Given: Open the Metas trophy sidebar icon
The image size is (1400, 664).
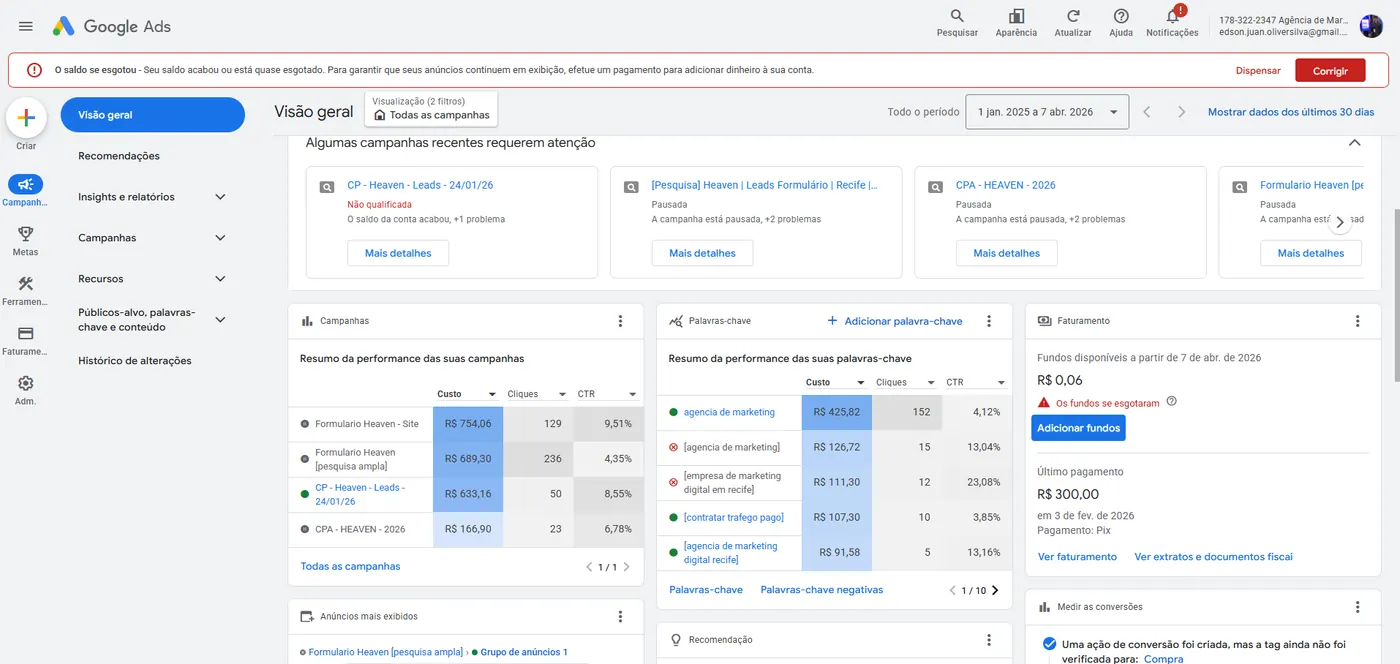Looking at the screenshot, I should coord(26,234).
